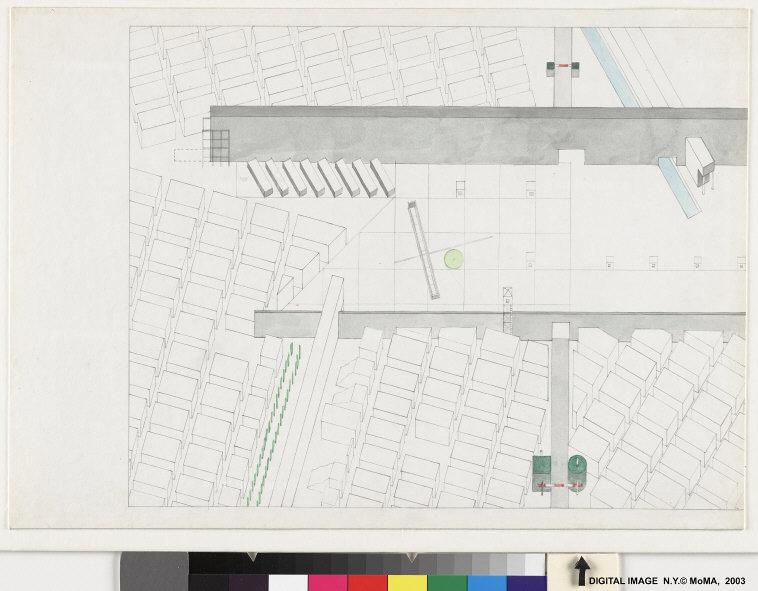Click the white patch beside the magenta patch

click(288, 583)
